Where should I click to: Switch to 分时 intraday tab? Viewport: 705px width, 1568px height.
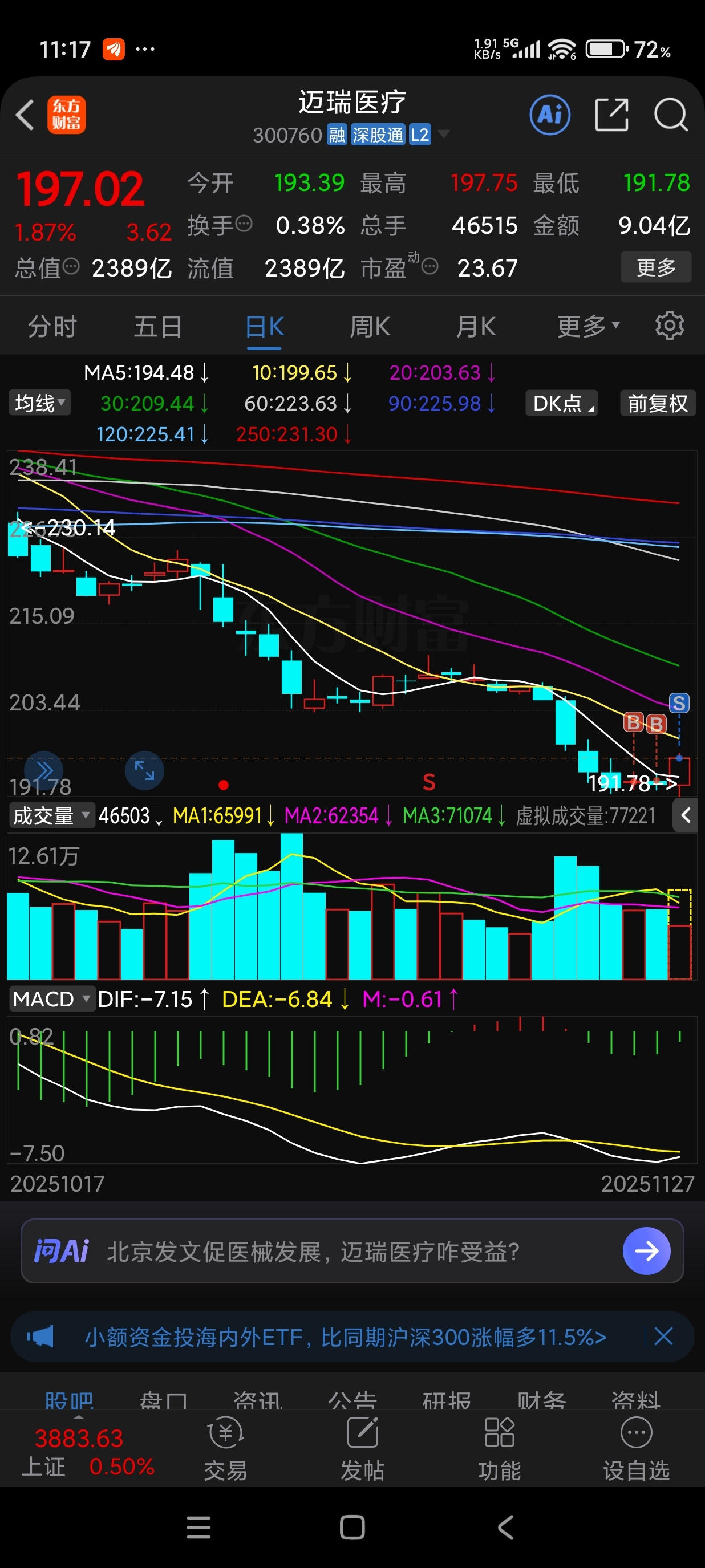click(52, 327)
